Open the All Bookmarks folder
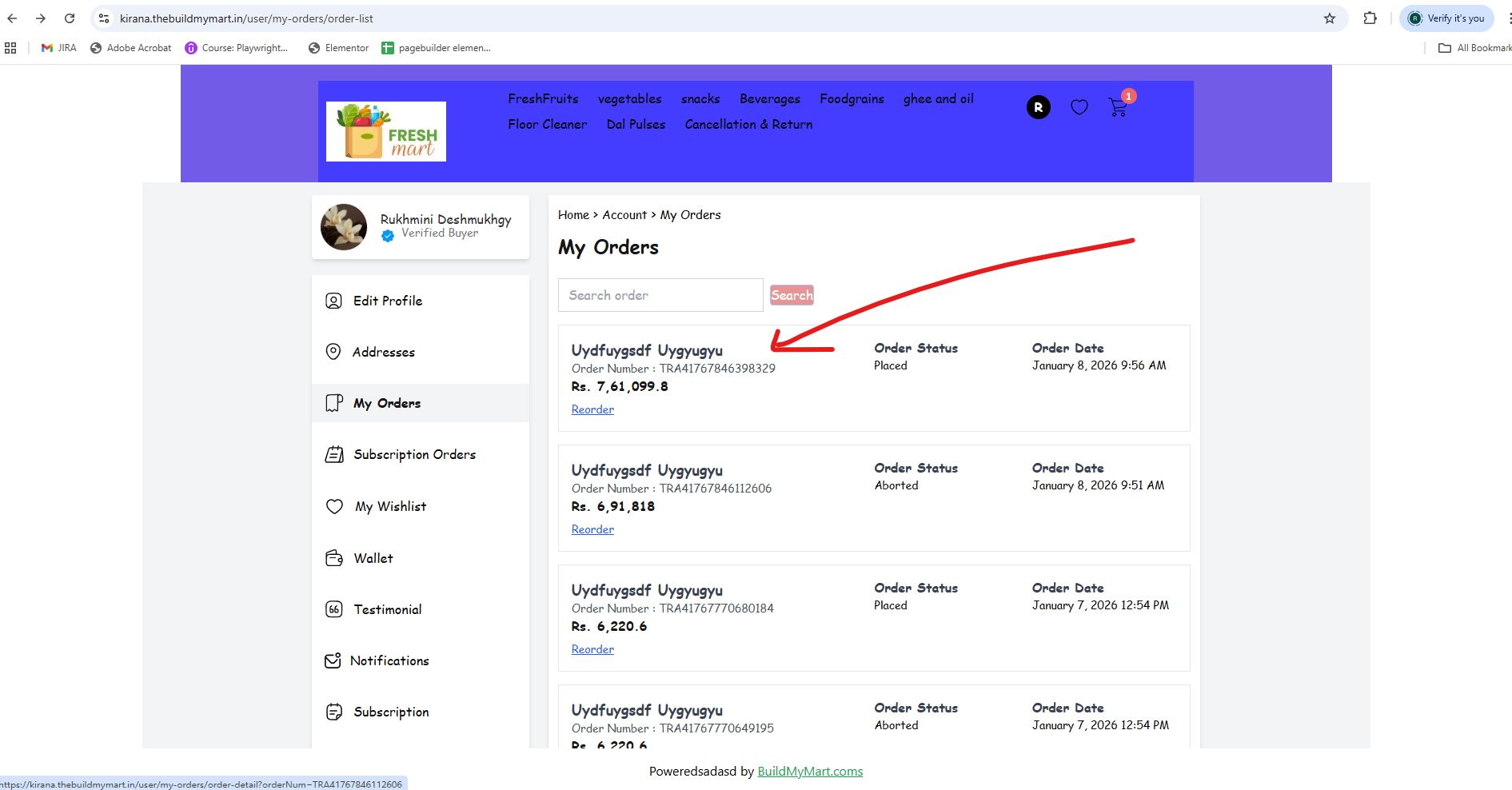Viewport: 1512px width, 790px height. [x=1474, y=48]
